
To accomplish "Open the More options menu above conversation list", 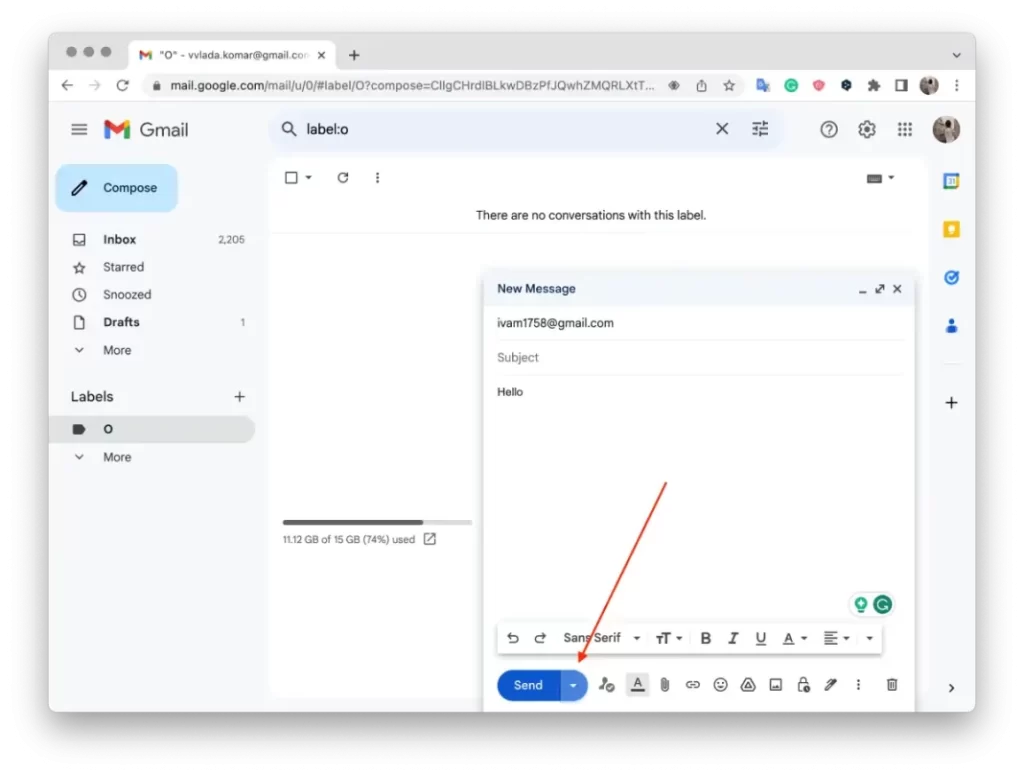I will 377,178.
